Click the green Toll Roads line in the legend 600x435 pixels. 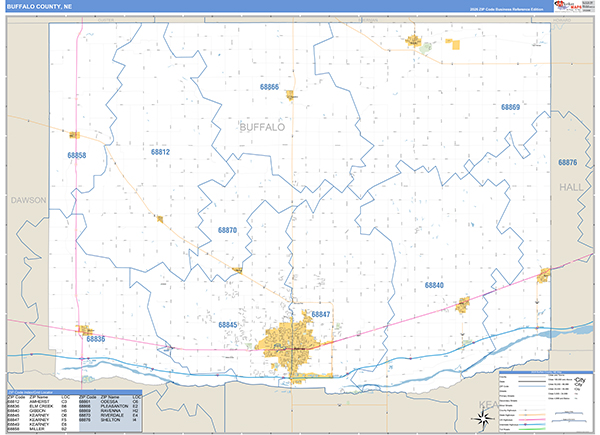[531, 429]
